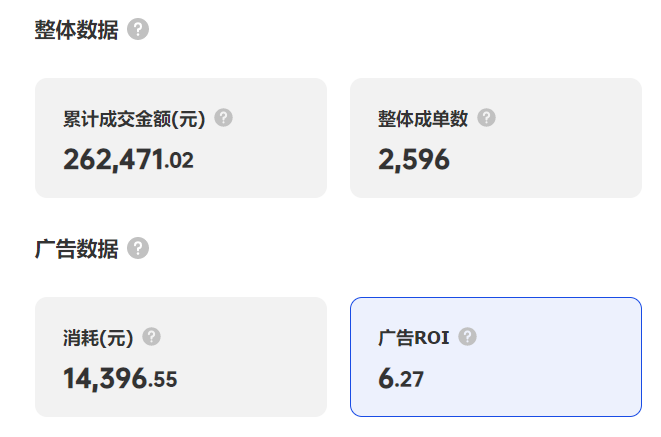Click the 广告ROI label text
This screenshot has height=437, width=661.
pyautogui.click(x=413, y=338)
